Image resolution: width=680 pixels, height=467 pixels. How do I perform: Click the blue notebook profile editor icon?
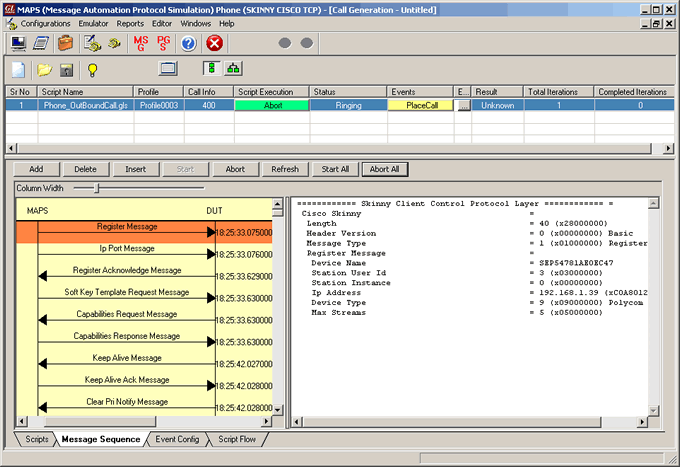point(41,43)
